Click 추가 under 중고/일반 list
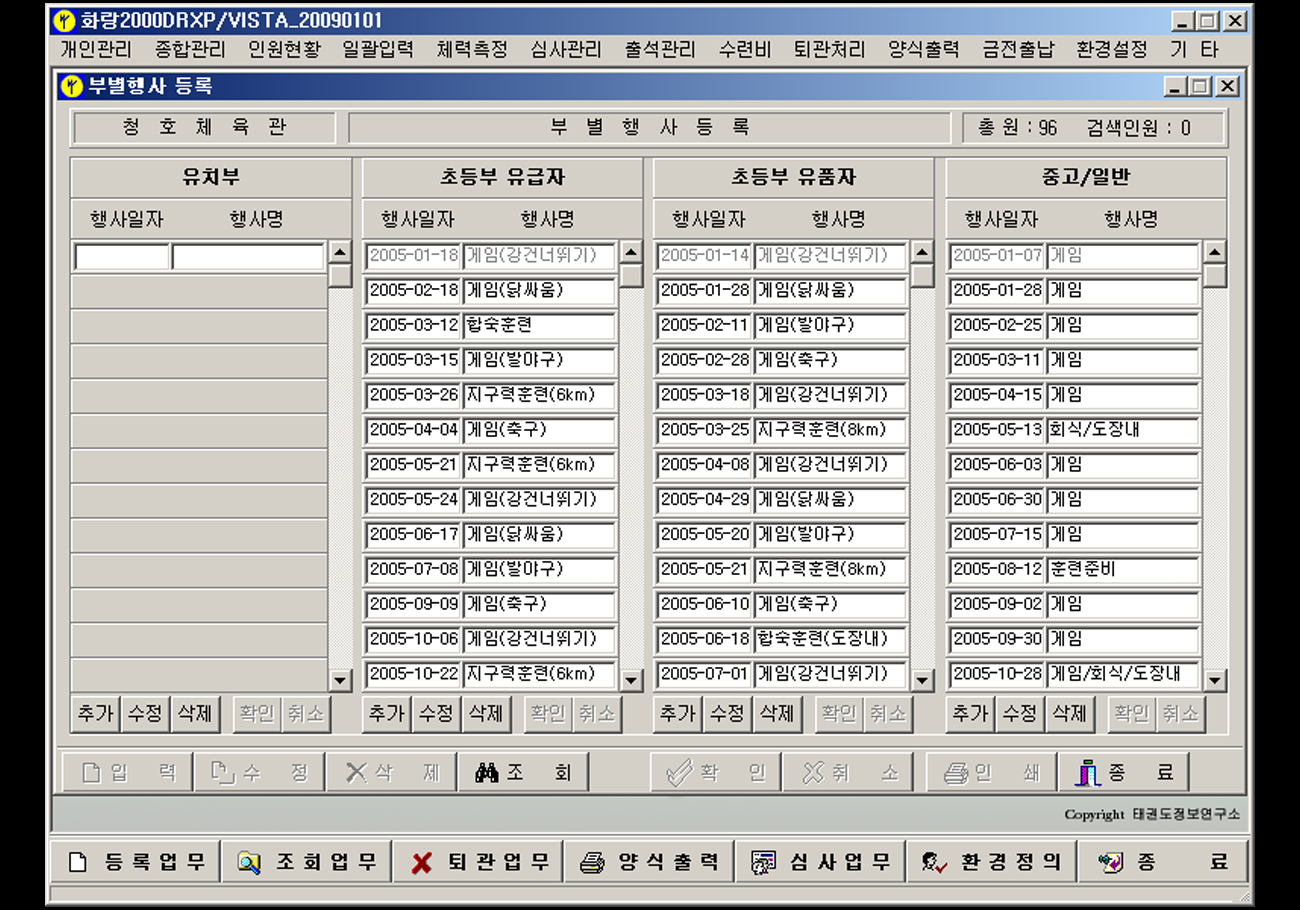 [970, 714]
